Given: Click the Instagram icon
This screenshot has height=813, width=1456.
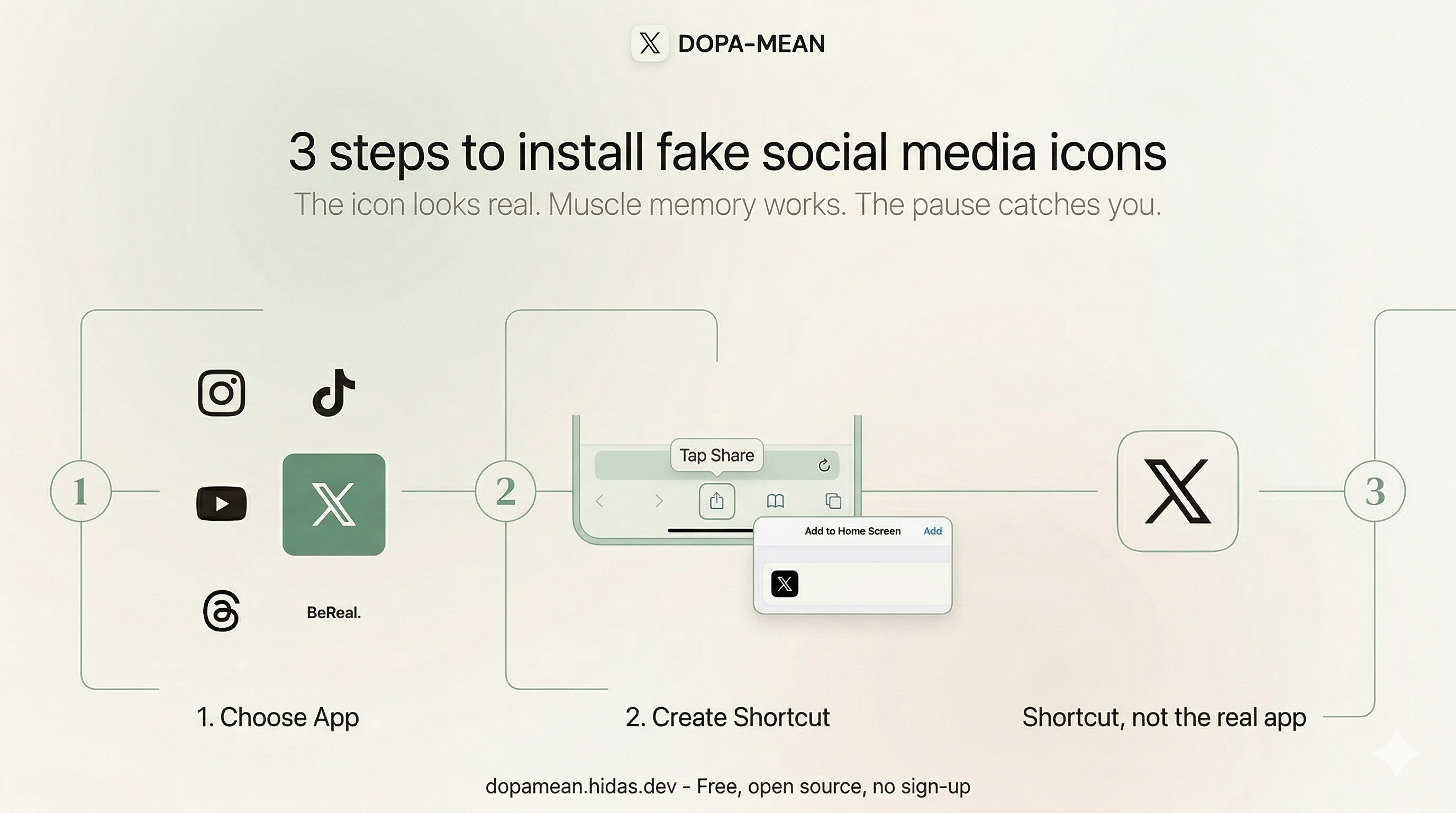Looking at the screenshot, I should 222,393.
